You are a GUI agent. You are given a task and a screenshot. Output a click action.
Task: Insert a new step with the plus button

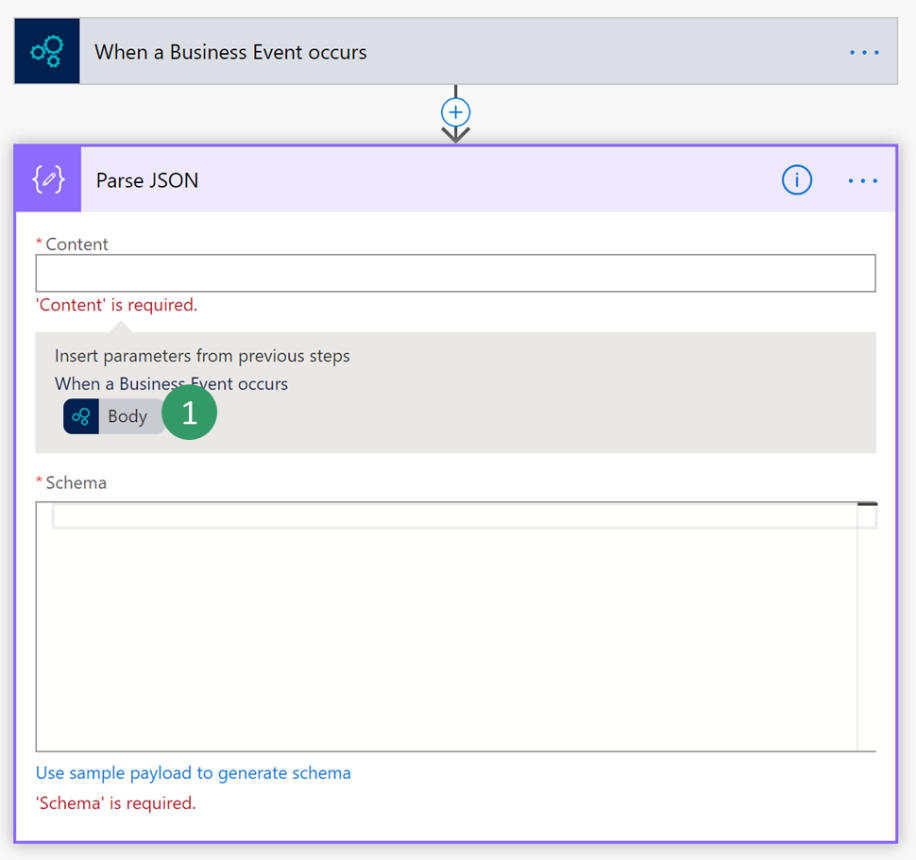[x=456, y=112]
